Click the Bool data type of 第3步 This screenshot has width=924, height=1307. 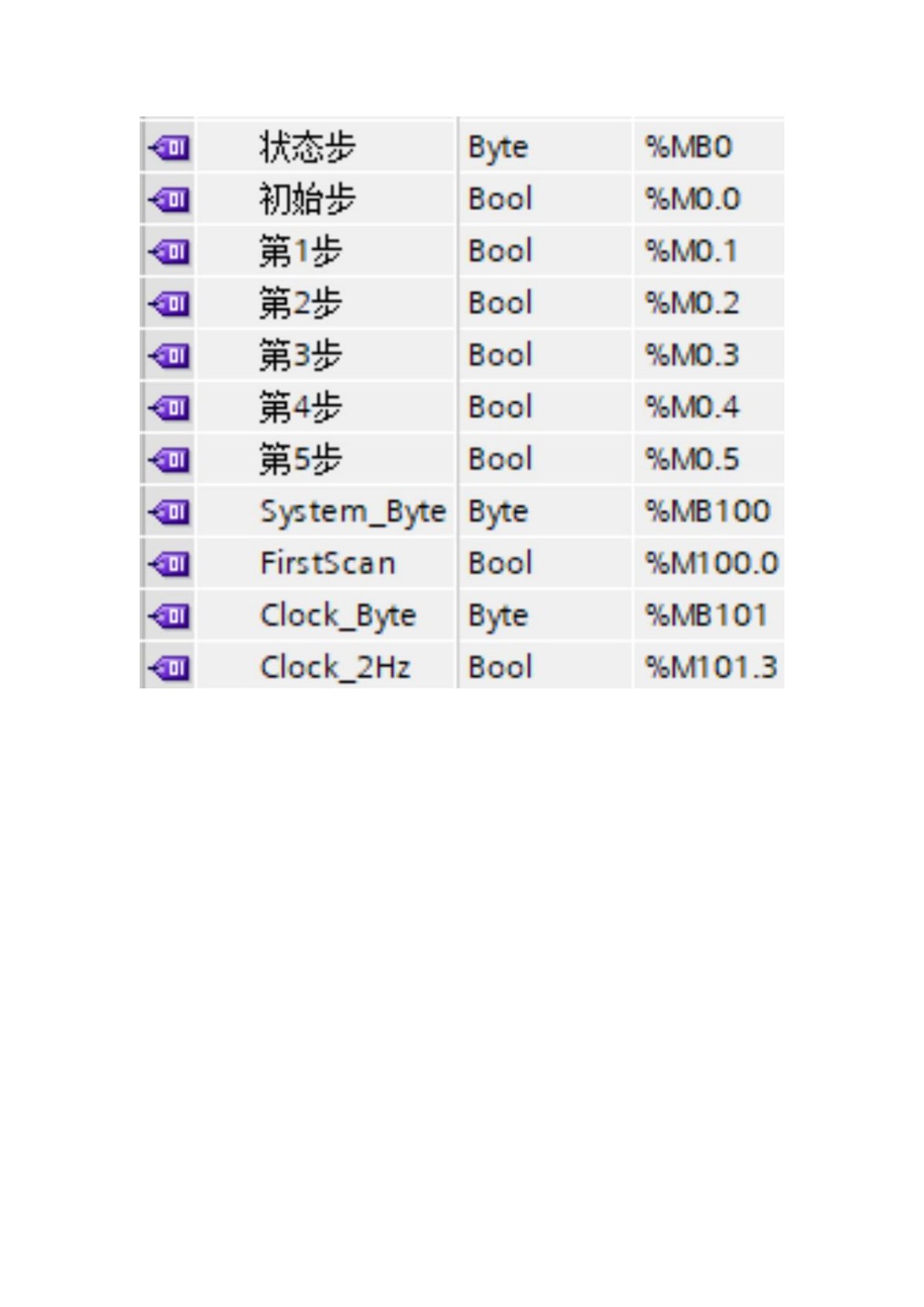(x=500, y=355)
